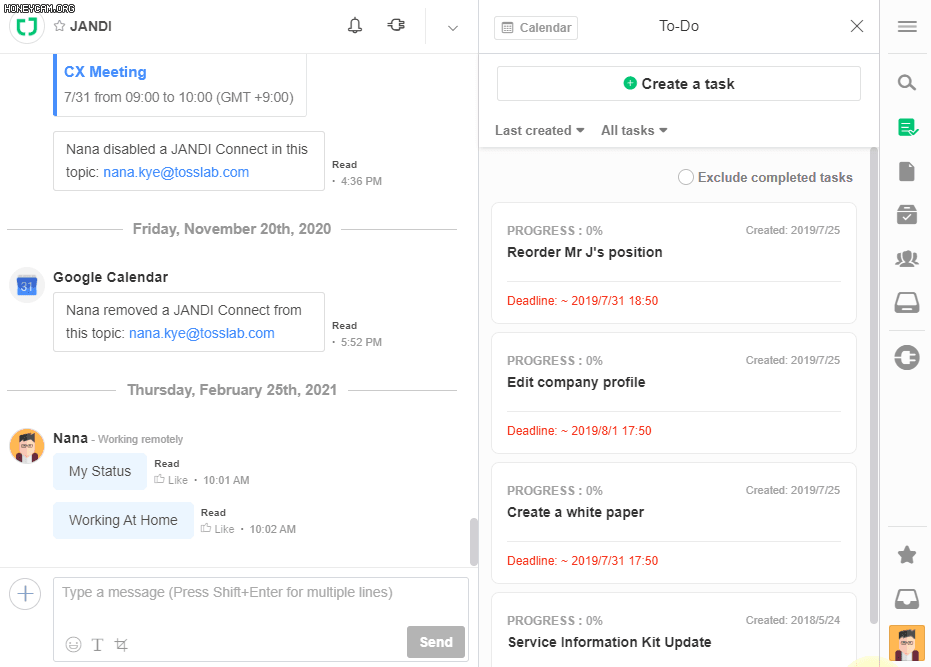Open the round connect sidebar icon
Viewport: 931px width, 667px height.
point(907,358)
